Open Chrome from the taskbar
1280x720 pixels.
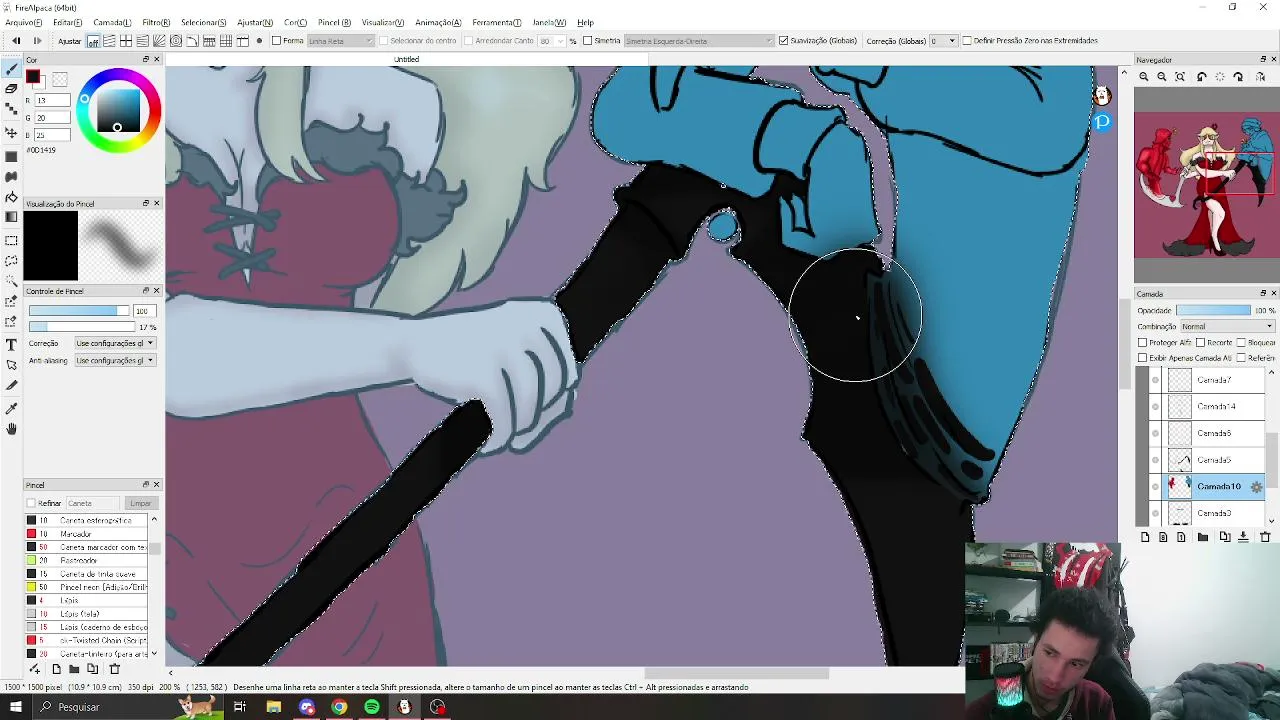click(339, 707)
